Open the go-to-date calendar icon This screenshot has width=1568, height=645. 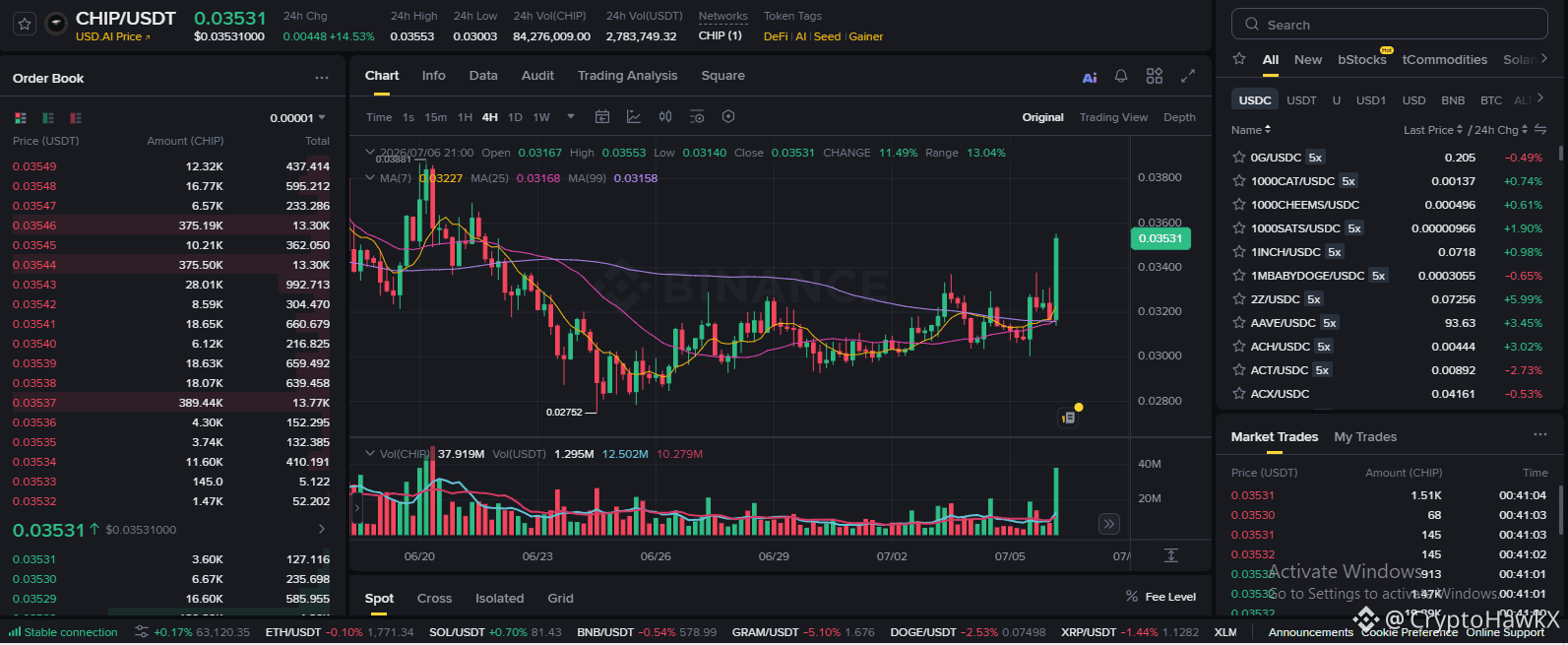click(602, 117)
